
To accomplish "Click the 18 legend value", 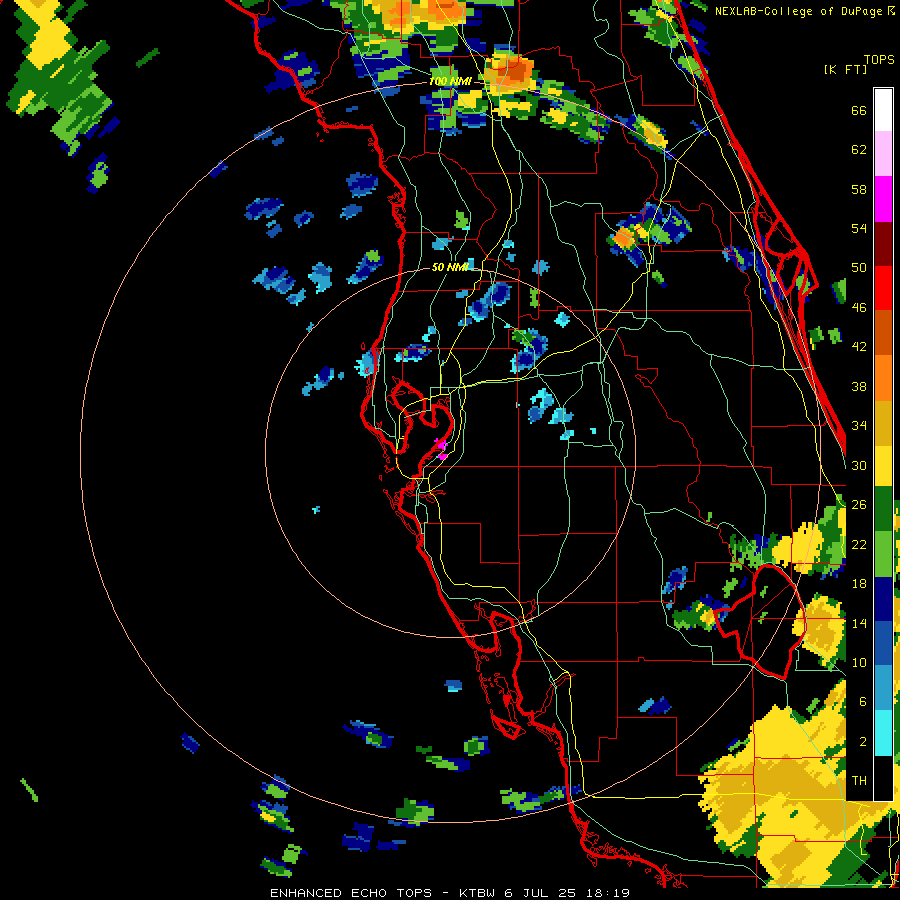I will (859, 584).
